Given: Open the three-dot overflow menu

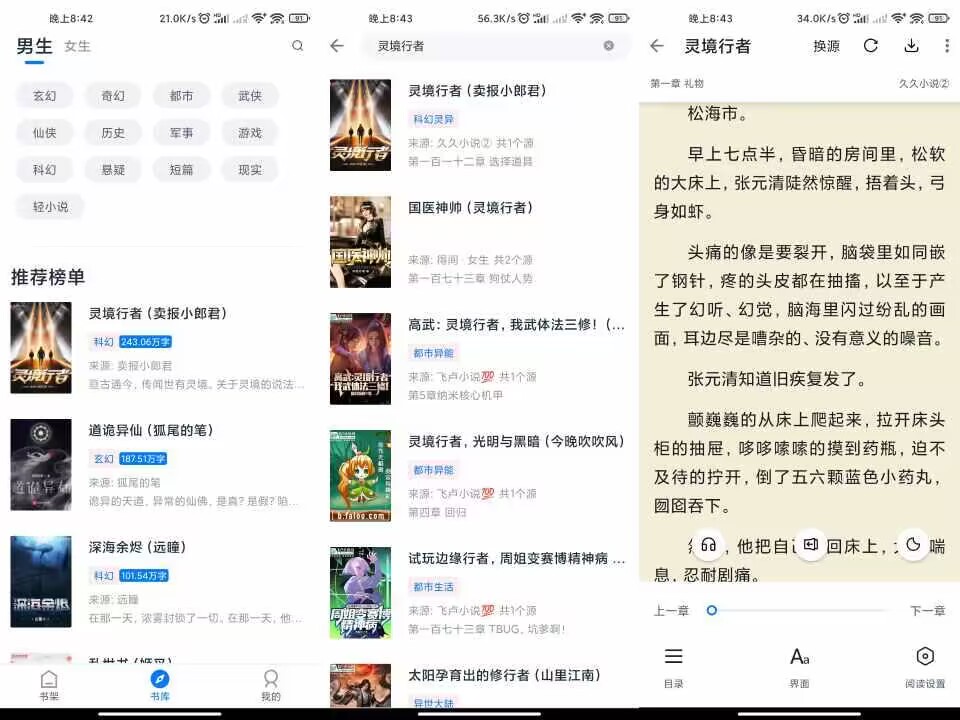Looking at the screenshot, I should coord(946,46).
